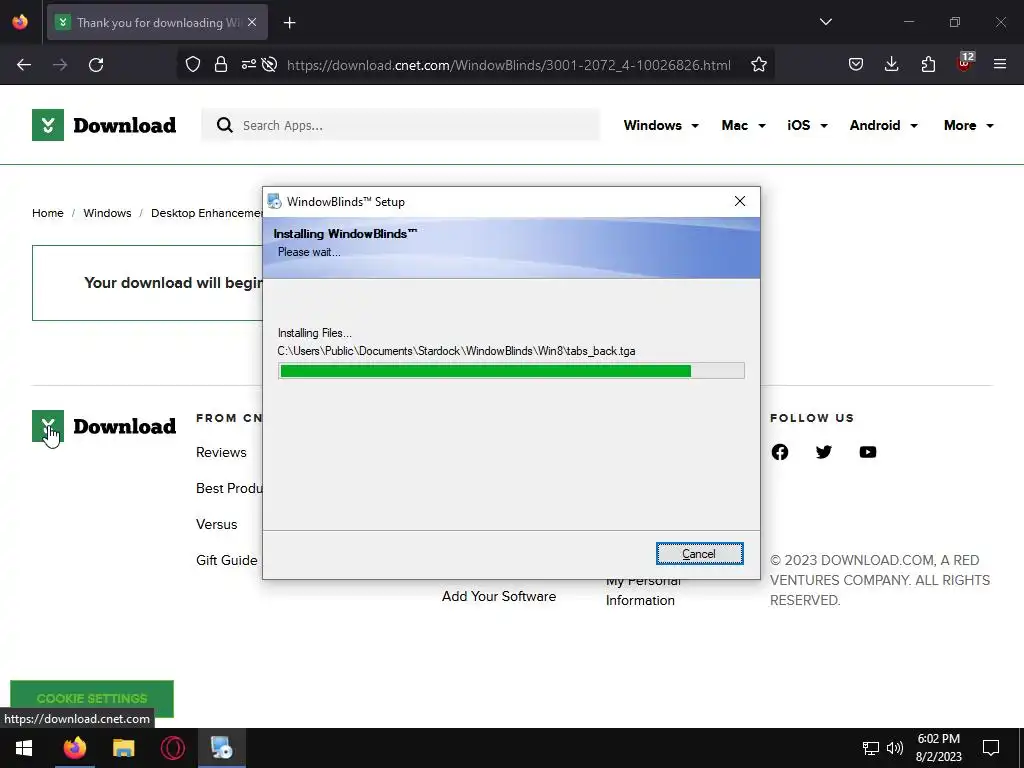Image resolution: width=1024 pixels, height=768 pixels.
Task: Open the site permissions icon in the address bar
Action: pos(249,65)
